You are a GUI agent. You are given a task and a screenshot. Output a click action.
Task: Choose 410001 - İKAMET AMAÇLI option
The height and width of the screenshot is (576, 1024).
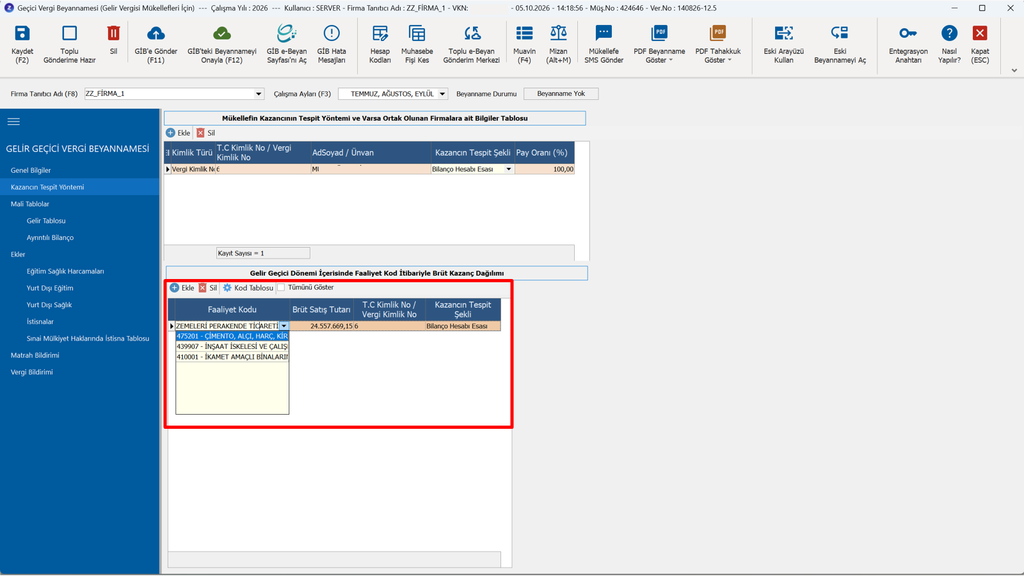click(x=232, y=357)
